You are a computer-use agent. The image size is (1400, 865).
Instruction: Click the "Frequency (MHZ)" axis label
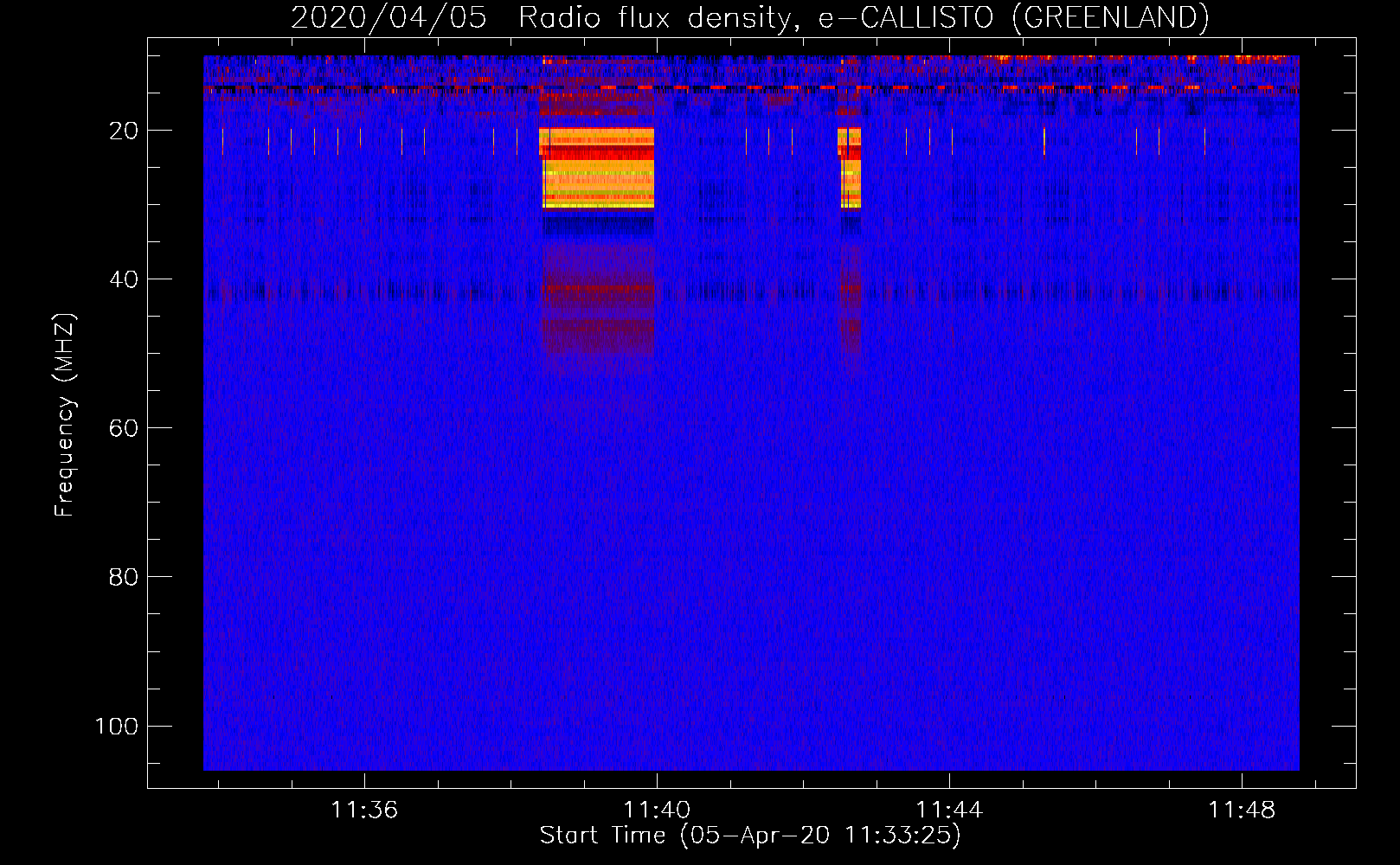tap(65, 415)
